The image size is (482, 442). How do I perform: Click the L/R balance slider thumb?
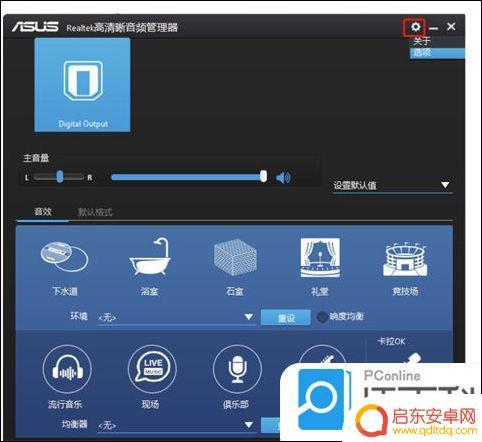click(x=60, y=177)
